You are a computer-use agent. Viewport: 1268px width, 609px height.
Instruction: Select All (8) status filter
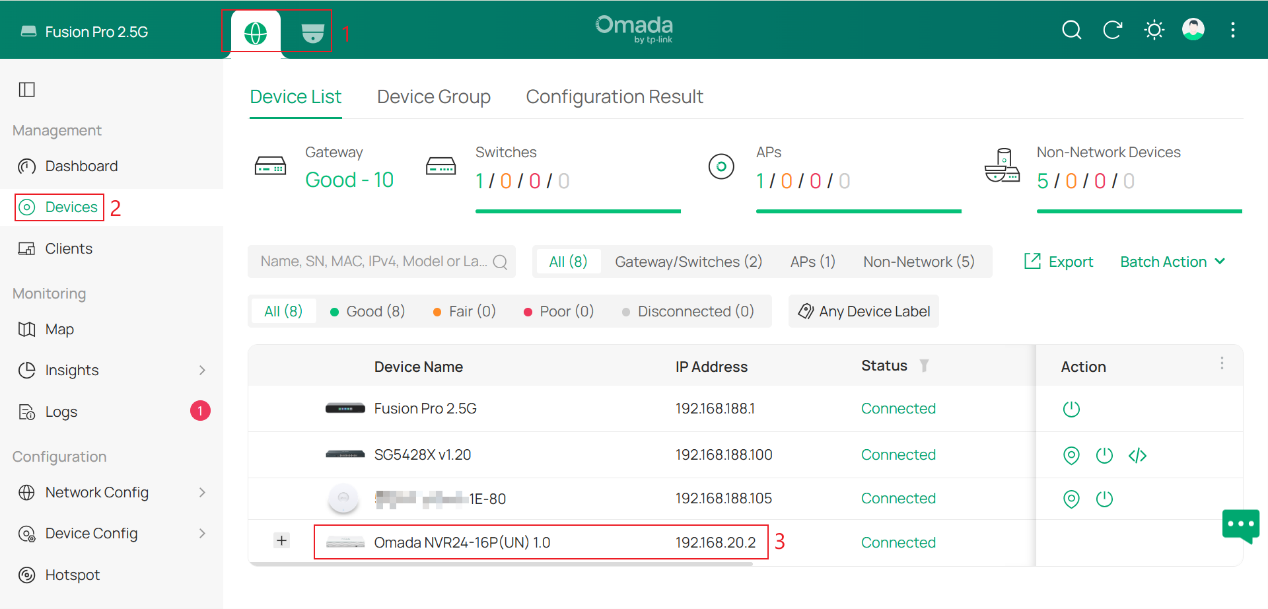(283, 311)
